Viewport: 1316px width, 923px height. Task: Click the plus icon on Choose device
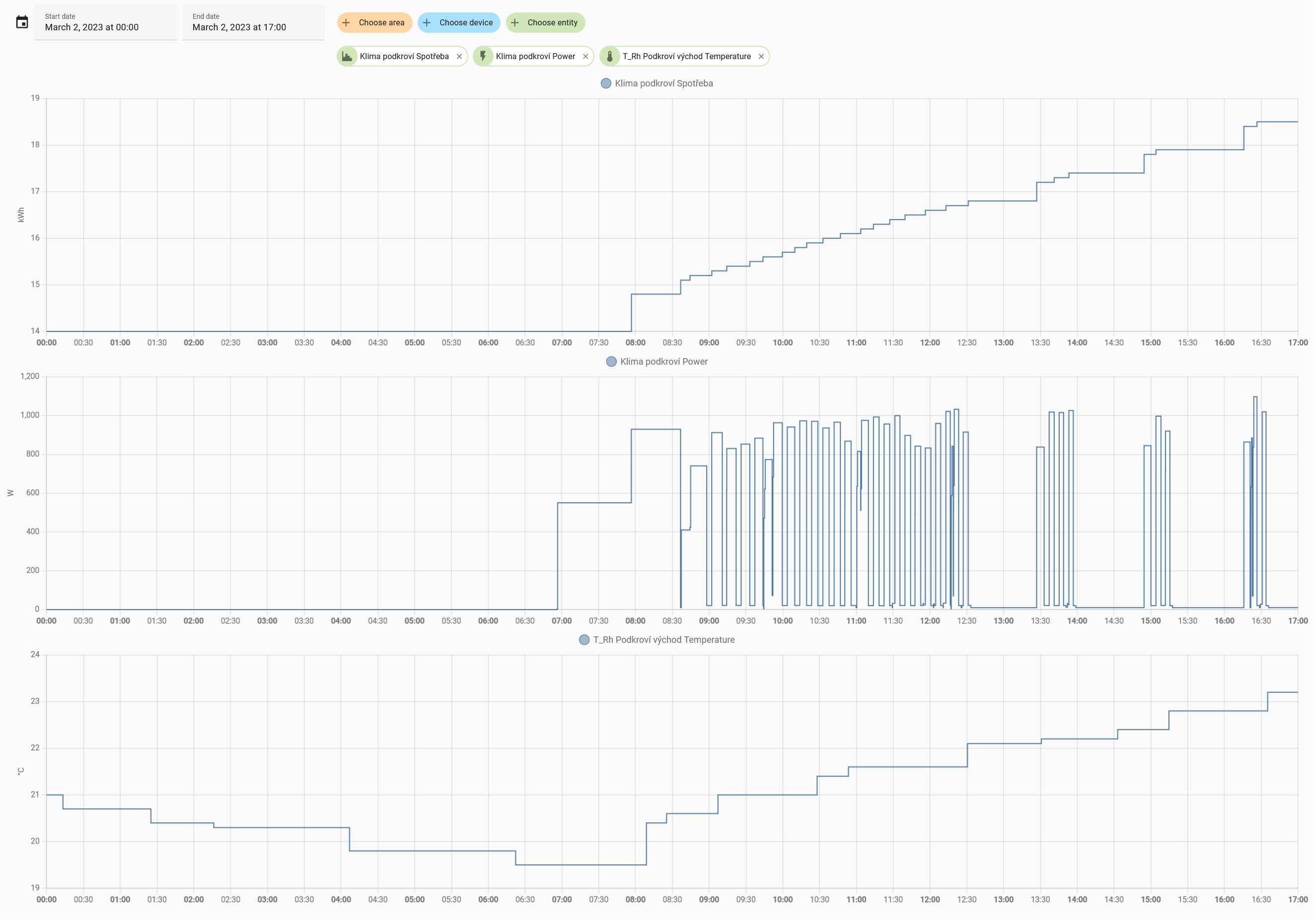click(x=427, y=22)
